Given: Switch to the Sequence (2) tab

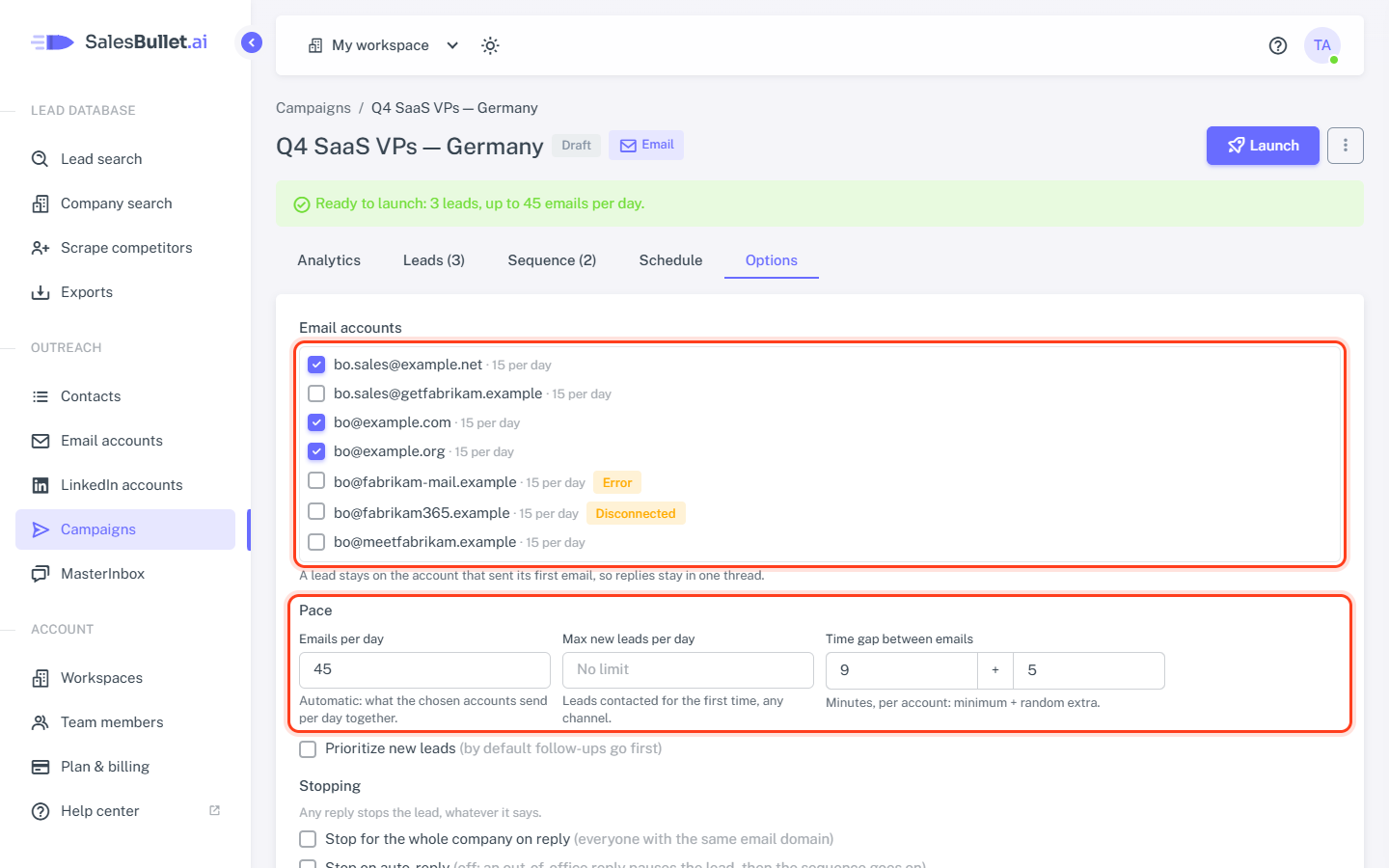Looking at the screenshot, I should [552, 260].
